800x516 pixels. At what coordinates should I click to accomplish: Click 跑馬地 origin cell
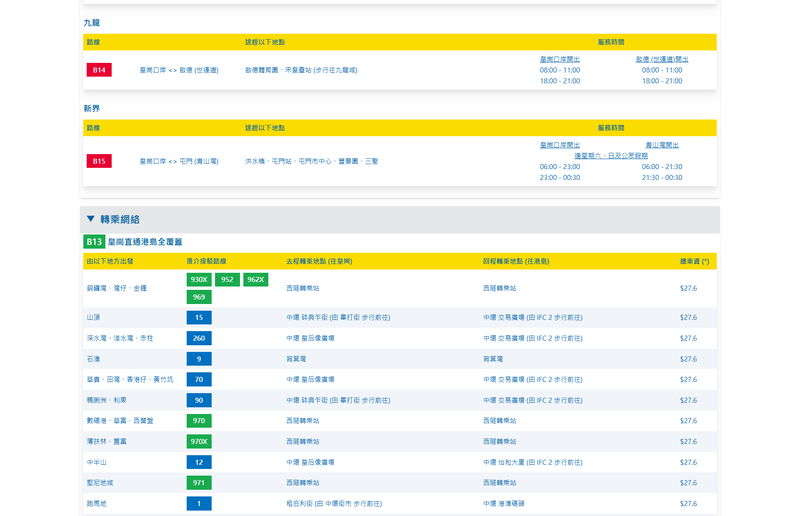(x=96, y=504)
